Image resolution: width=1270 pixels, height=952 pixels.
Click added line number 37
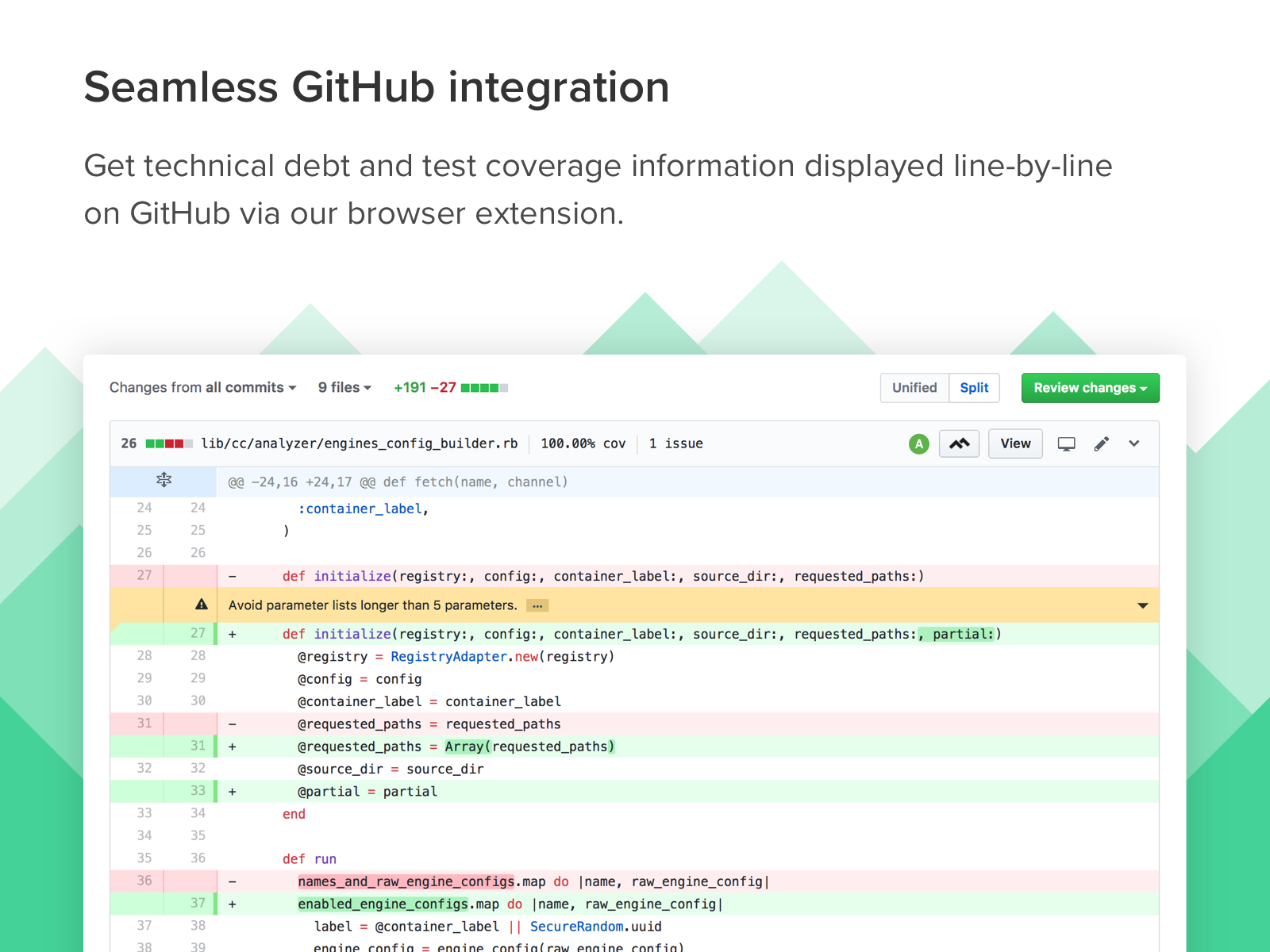pos(198,904)
